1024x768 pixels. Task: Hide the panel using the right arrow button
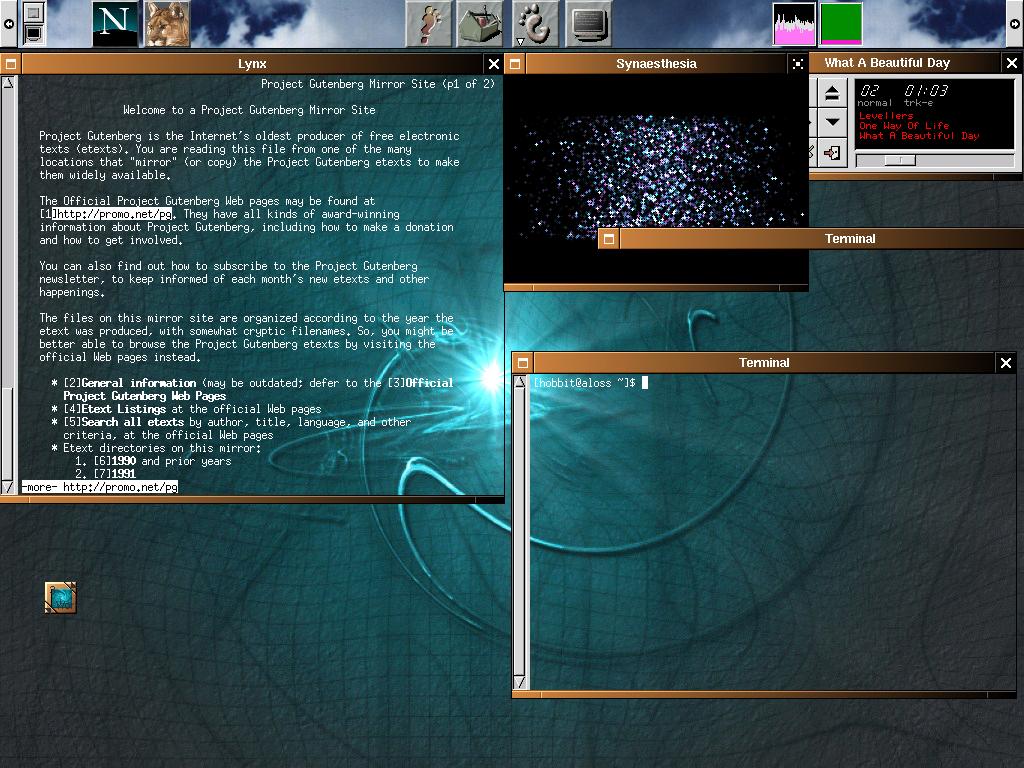pyautogui.click(x=1015, y=24)
